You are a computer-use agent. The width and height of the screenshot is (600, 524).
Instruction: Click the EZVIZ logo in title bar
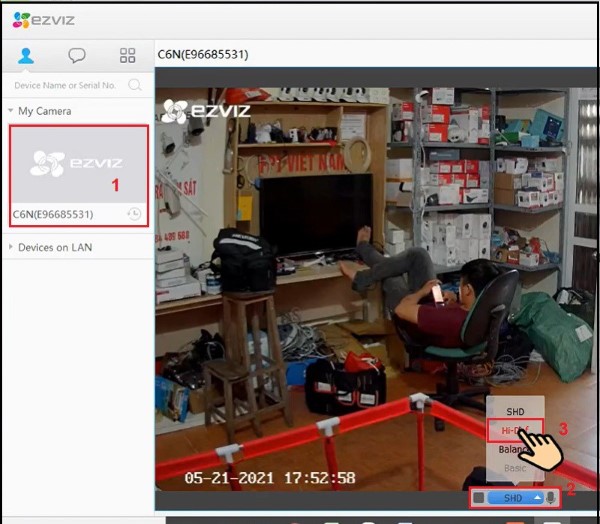pos(43,20)
